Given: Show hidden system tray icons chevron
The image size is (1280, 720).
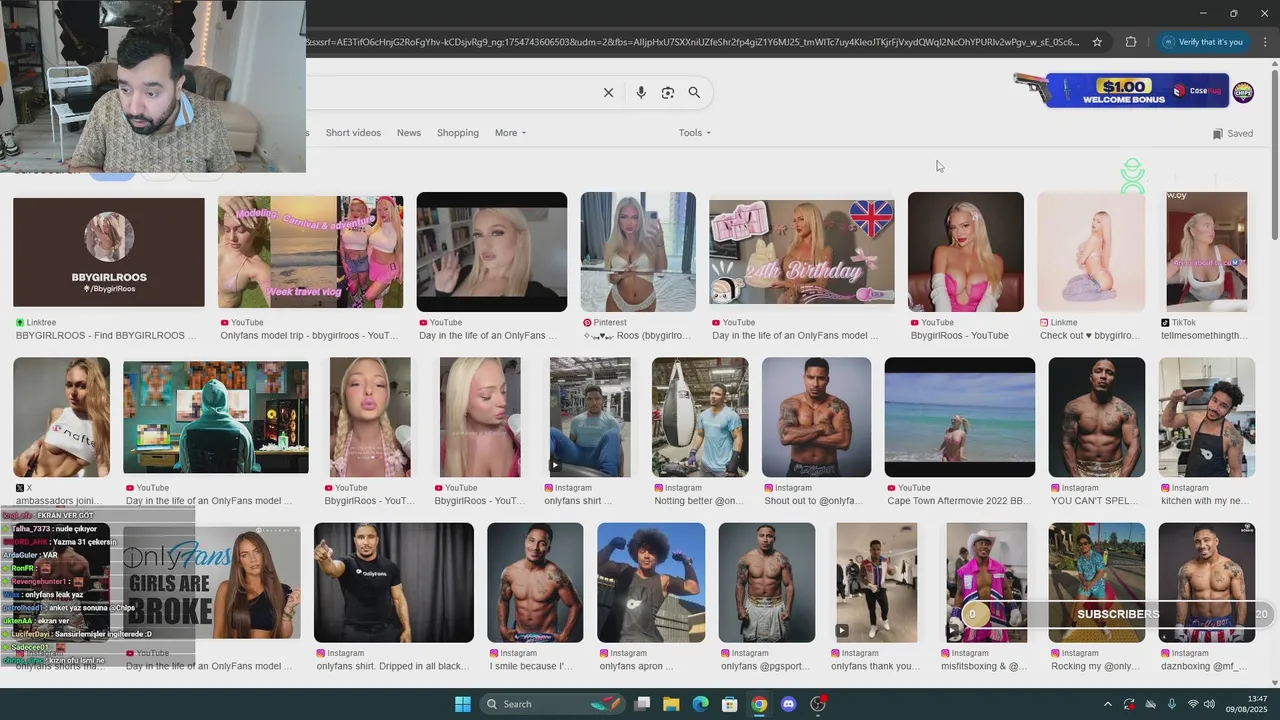Looking at the screenshot, I should pyautogui.click(x=1107, y=704).
